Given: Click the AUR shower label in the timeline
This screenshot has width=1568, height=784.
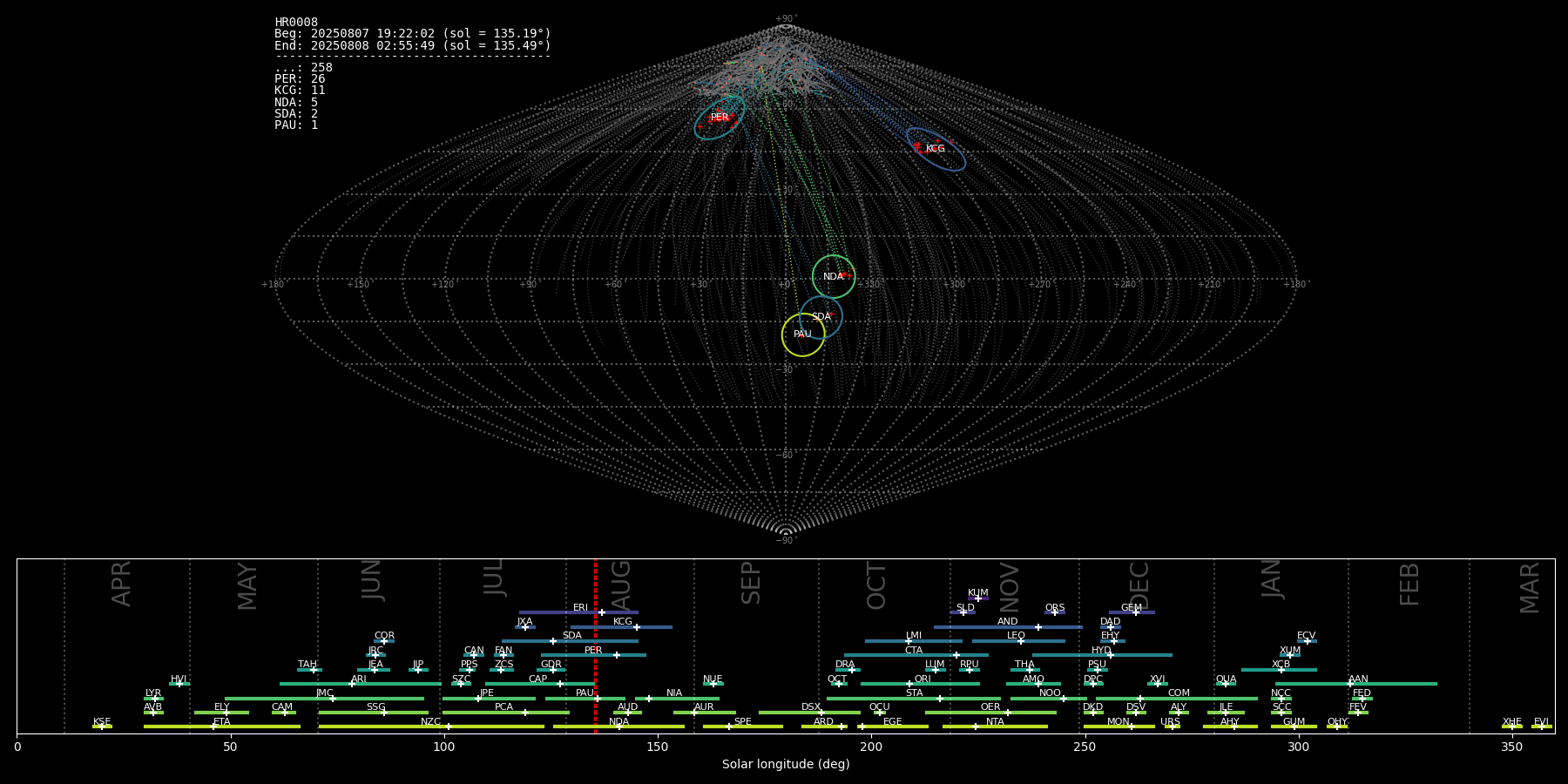Looking at the screenshot, I should 704,707.
